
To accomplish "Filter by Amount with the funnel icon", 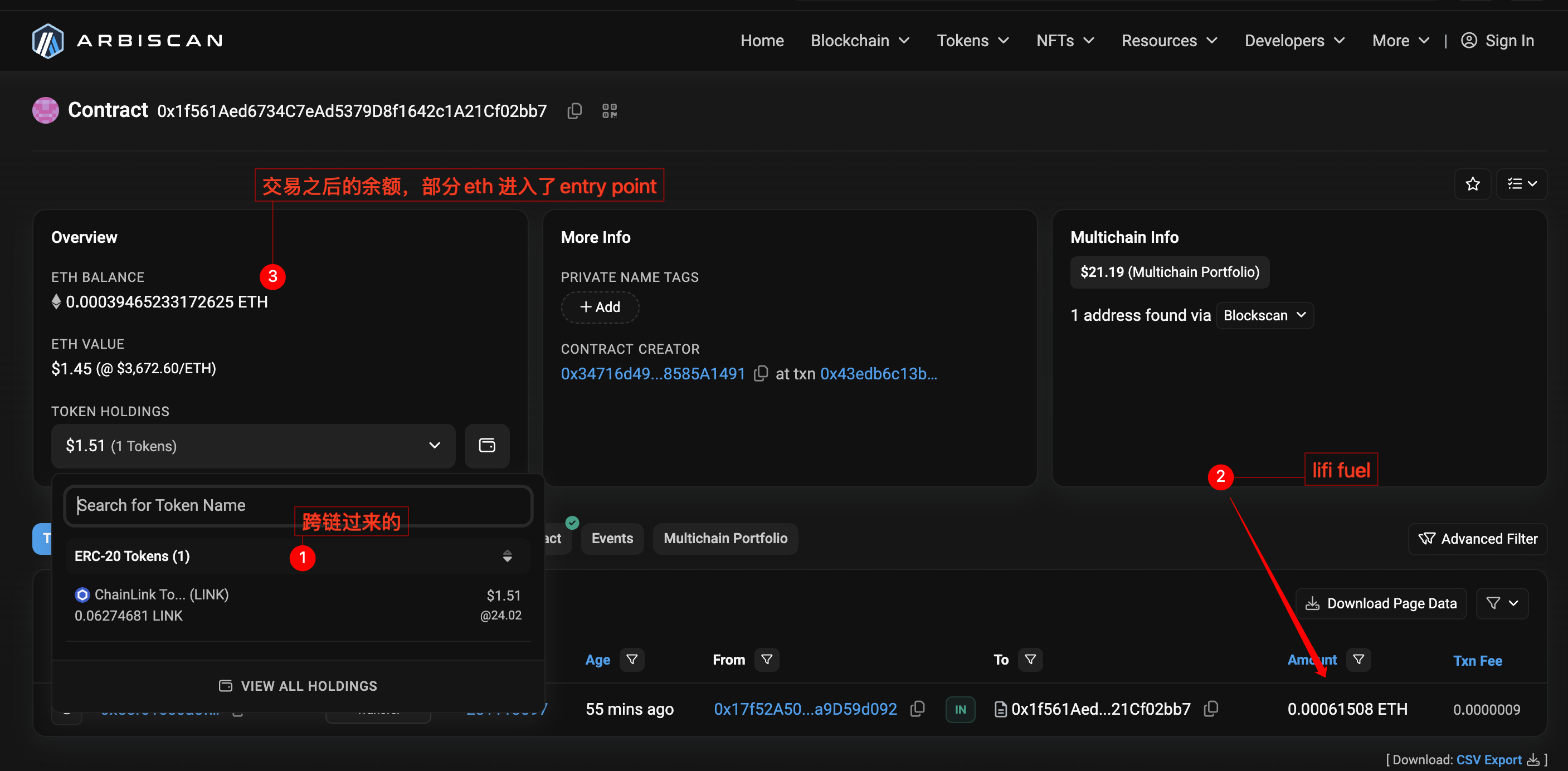I will pyautogui.click(x=1358, y=659).
